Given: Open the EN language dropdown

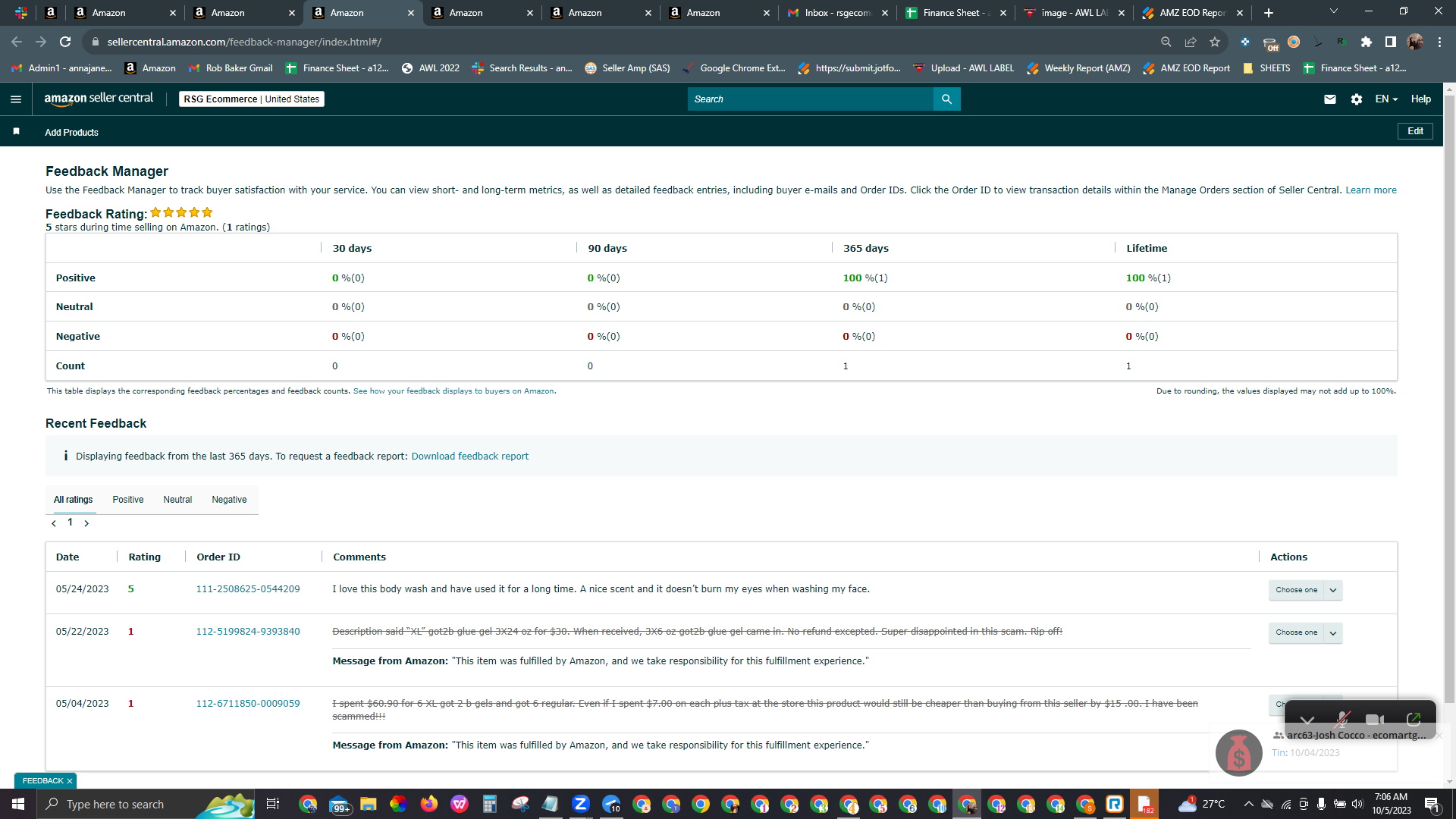Looking at the screenshot, I should point(1386,99).
